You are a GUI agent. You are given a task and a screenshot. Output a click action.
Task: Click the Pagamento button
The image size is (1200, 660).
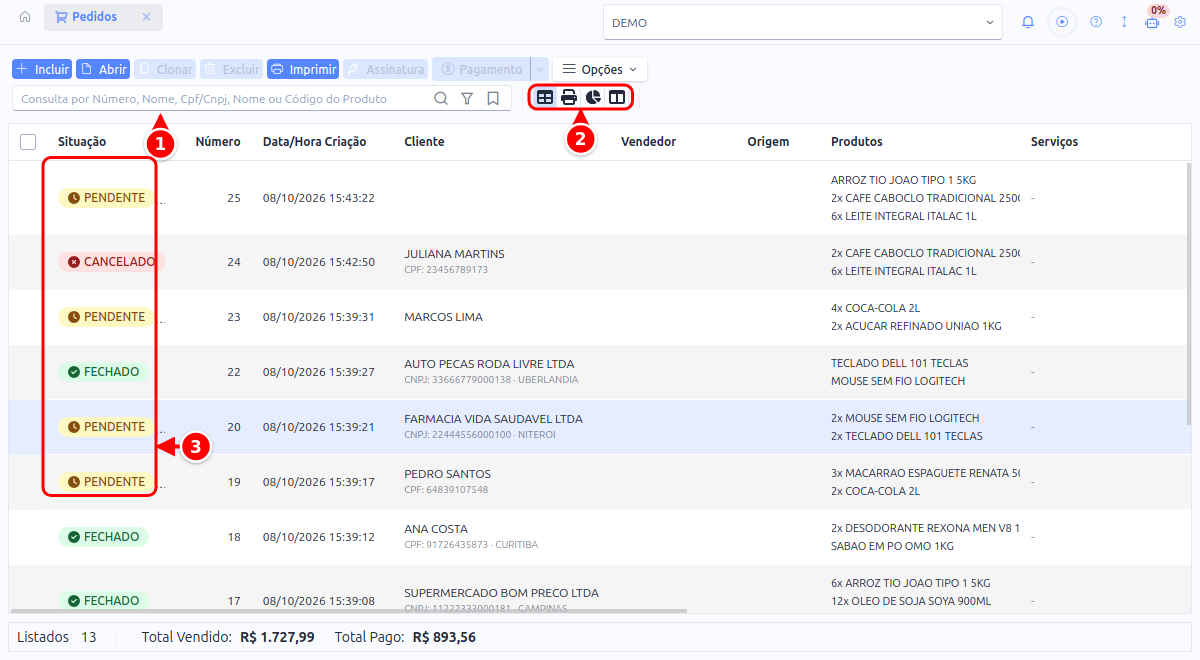tap(481, 69)
